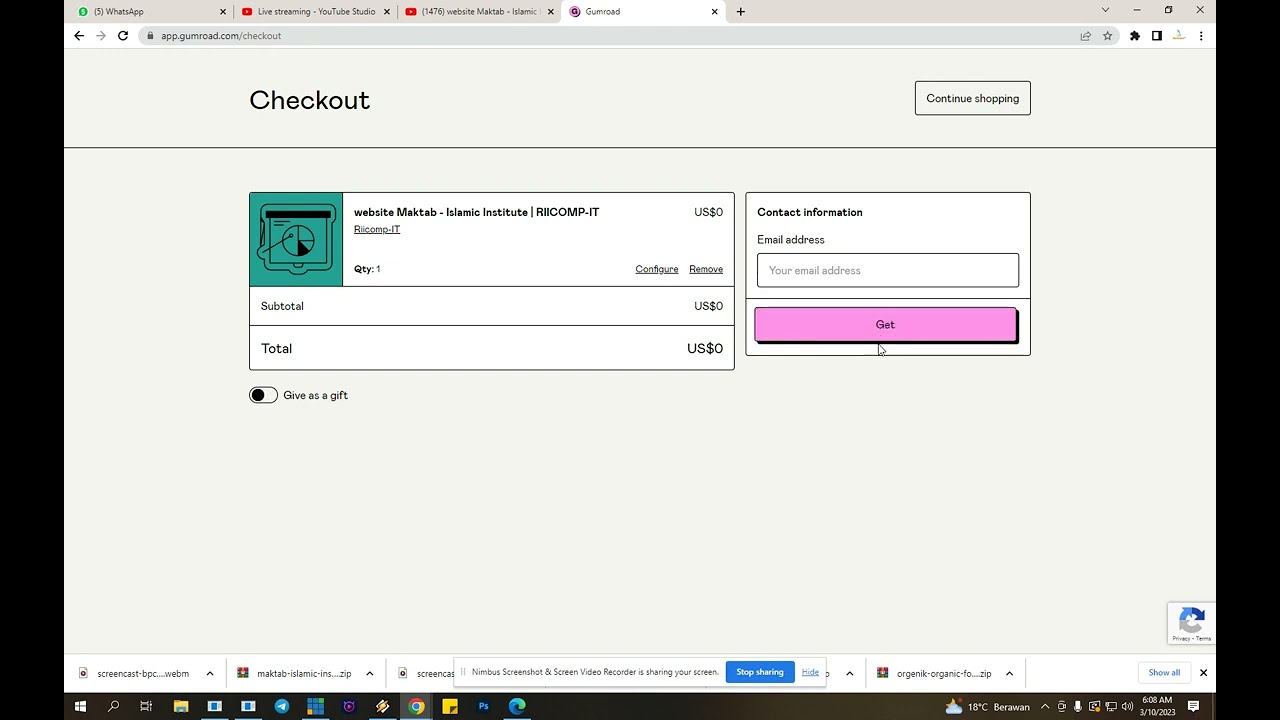Click the address bar URL
Viewport: 1280px width, 720px height.
click(221, 36)
